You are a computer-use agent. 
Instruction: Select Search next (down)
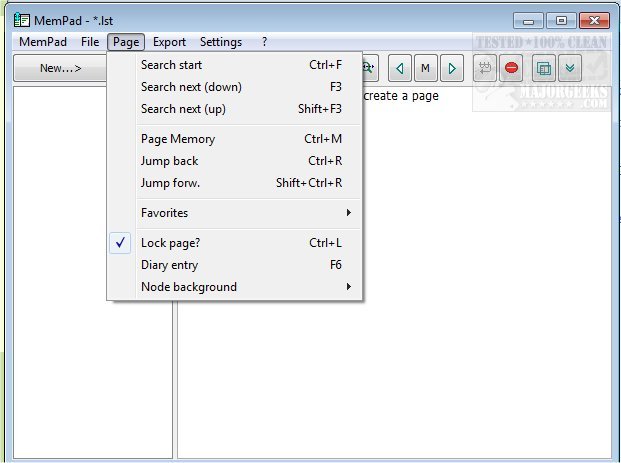[x=234, y=87]
